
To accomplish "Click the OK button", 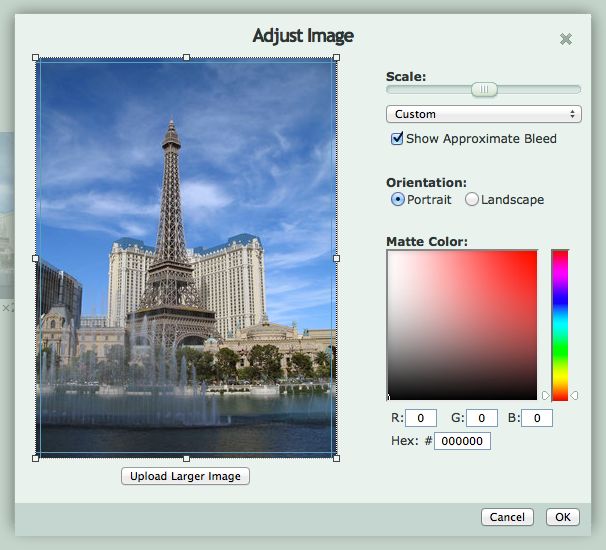I will pyautogui.click(x=563, y=517).
